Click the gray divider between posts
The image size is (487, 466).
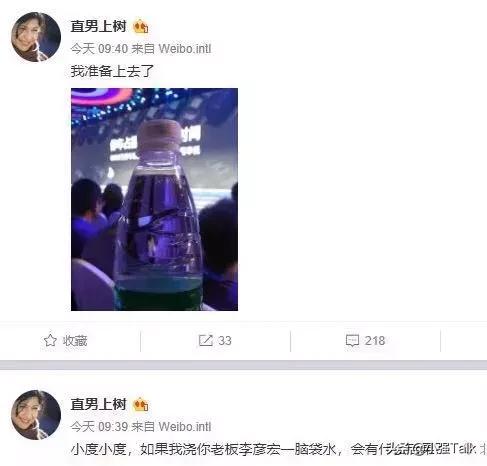click(x=243, y=365)
